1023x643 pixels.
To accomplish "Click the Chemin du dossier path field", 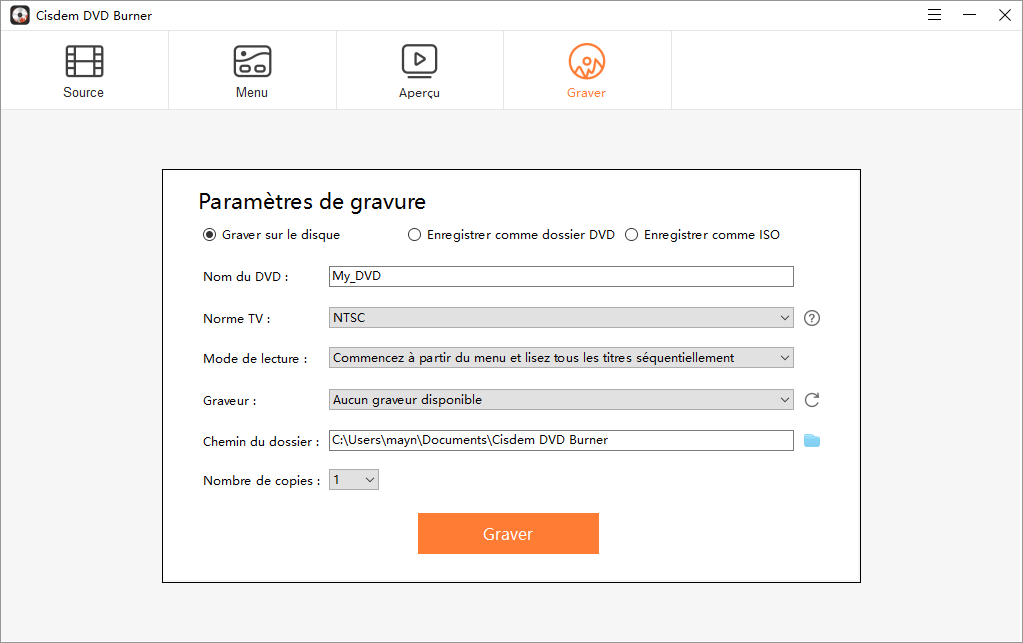I will 561,440.
